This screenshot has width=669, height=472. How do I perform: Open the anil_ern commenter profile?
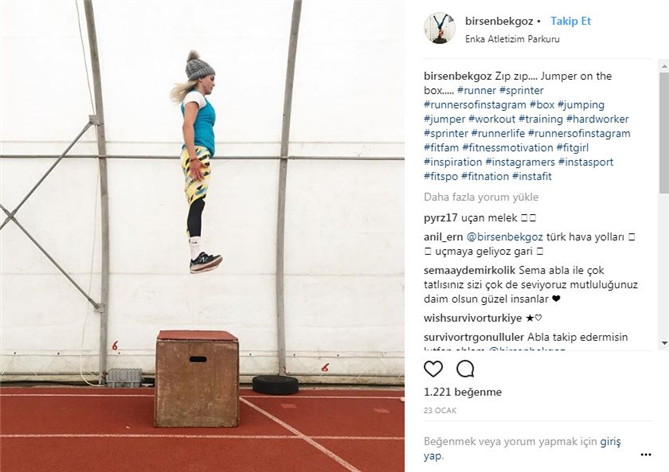[443, 237]
